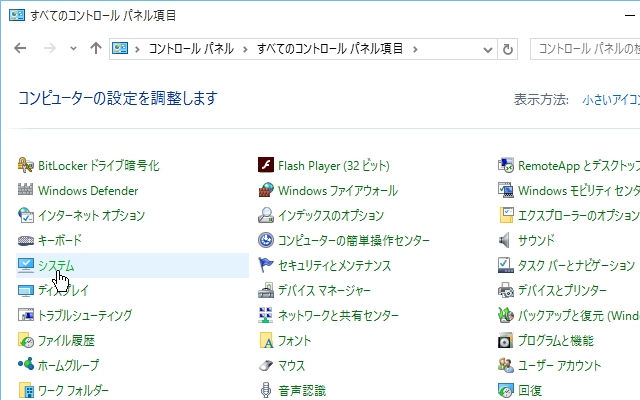
Task: Click the システム monitor icon
Action: [26, 265]
